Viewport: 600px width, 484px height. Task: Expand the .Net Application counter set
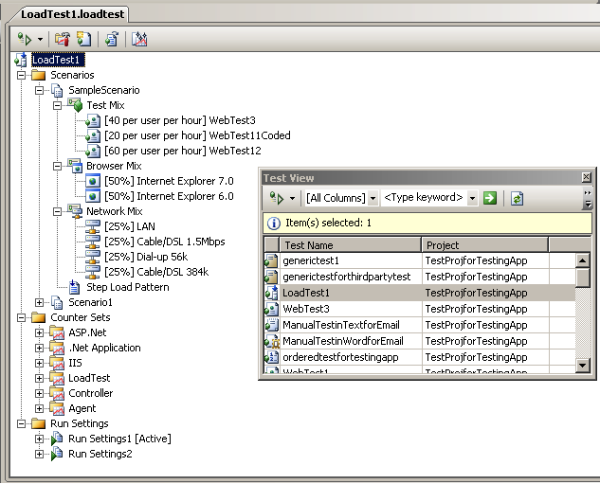[x=39, y=348]
